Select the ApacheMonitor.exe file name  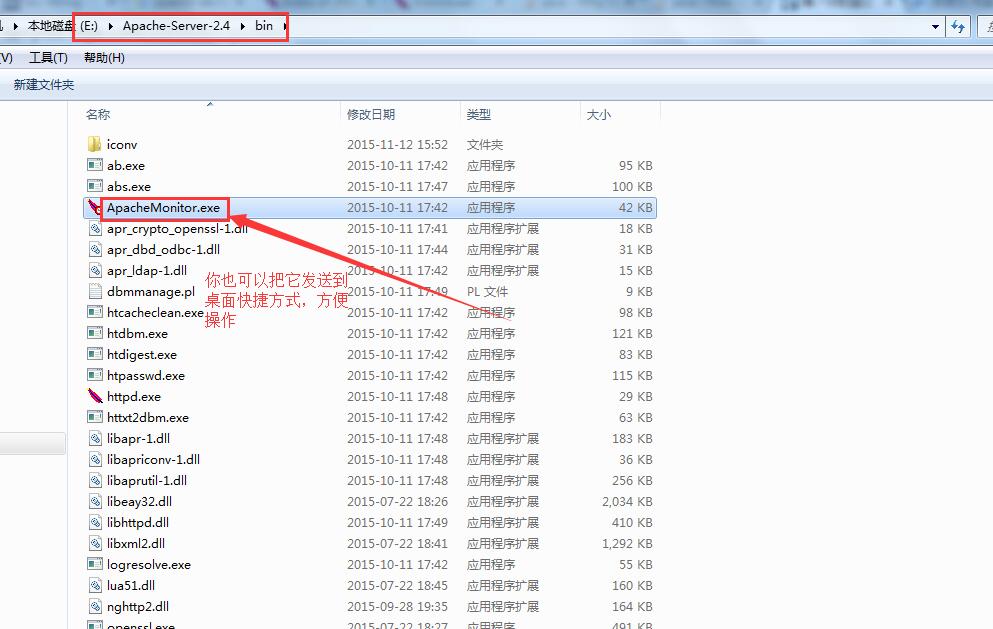click(163, 208)
